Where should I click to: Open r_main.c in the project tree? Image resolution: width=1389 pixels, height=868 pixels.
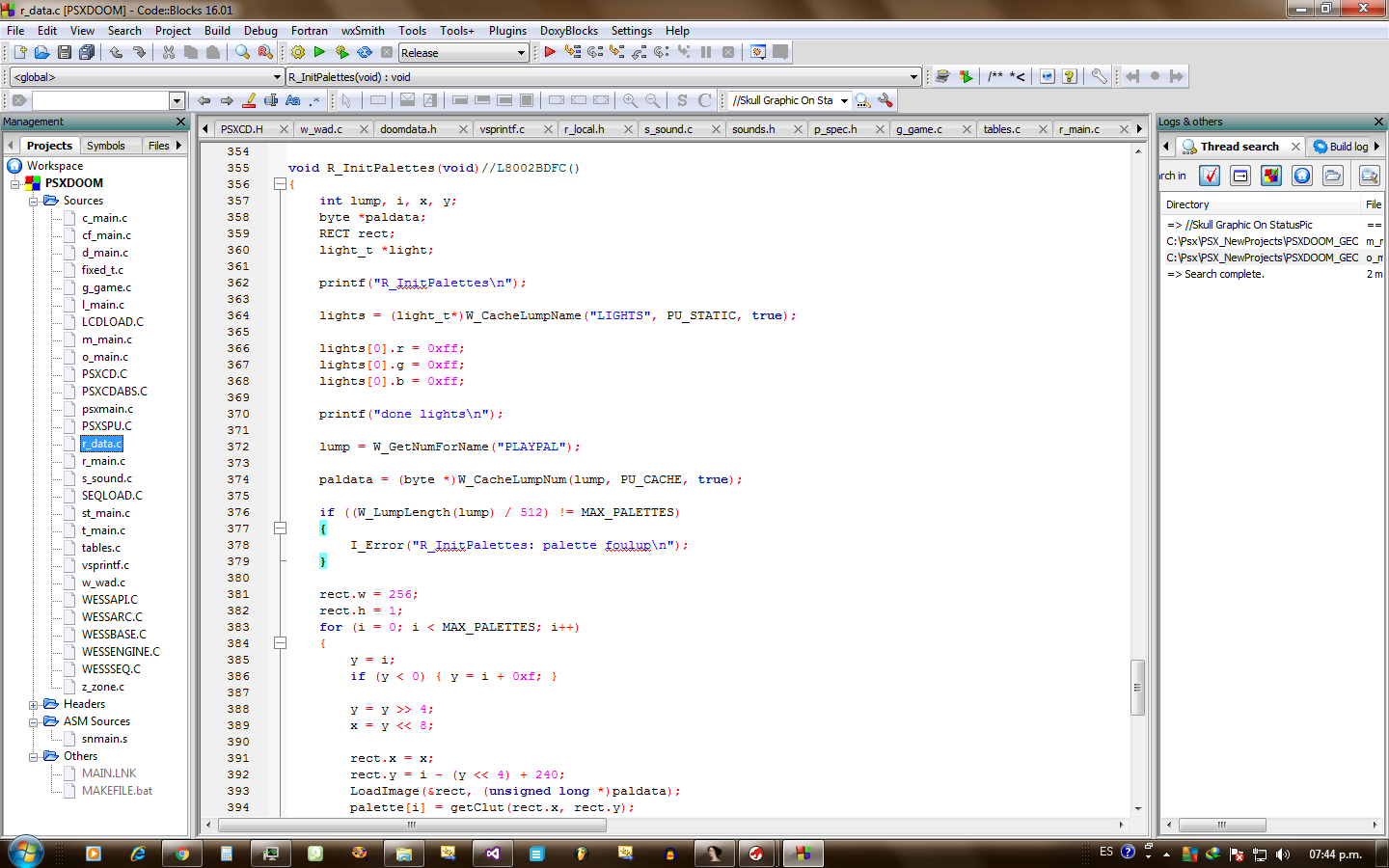click(x=104, y=461)
